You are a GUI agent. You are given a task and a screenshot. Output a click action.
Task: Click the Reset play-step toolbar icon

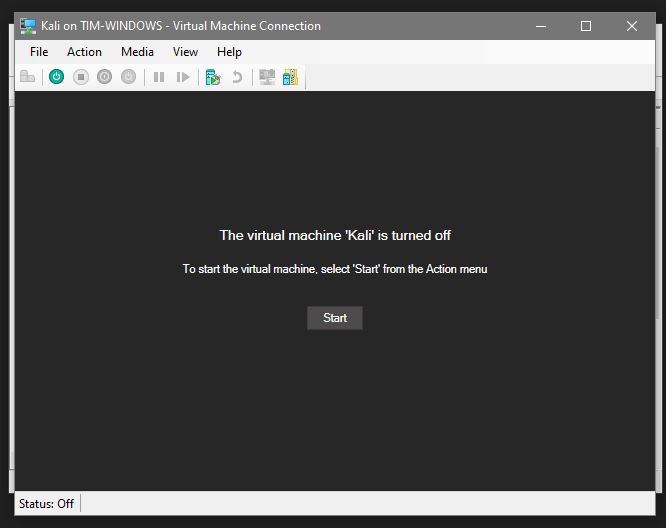183,77
